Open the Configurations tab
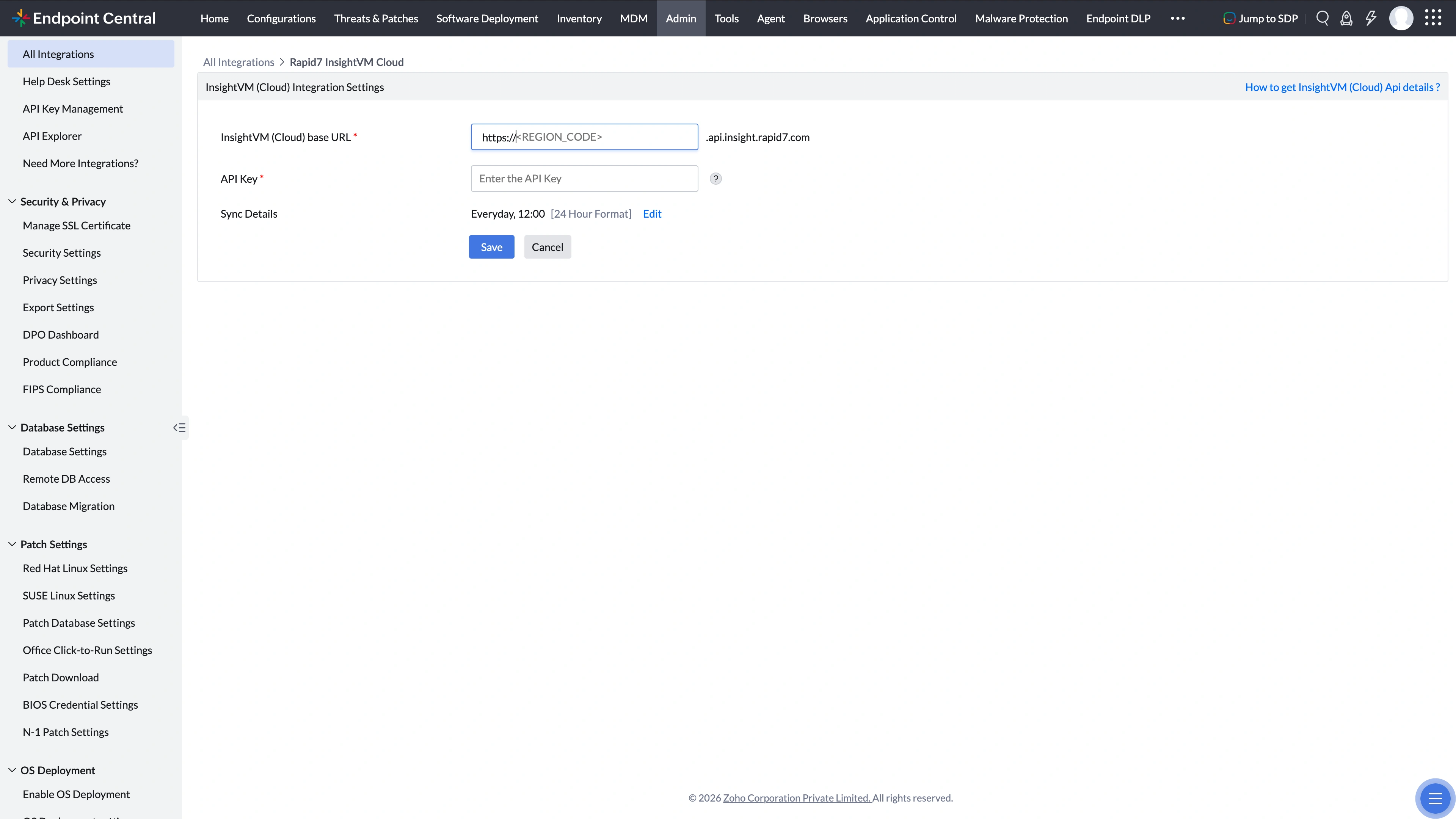The width and height of the screenshot is (1456, 819). (281, 18)
